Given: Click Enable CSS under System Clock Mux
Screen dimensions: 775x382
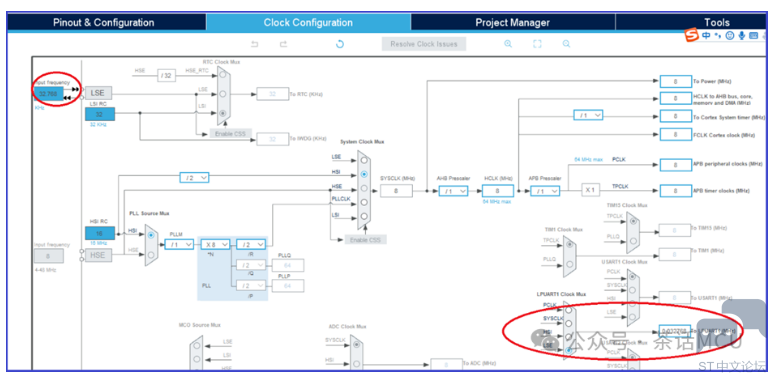Looking at the screenshot, I should tap(365, 240).
